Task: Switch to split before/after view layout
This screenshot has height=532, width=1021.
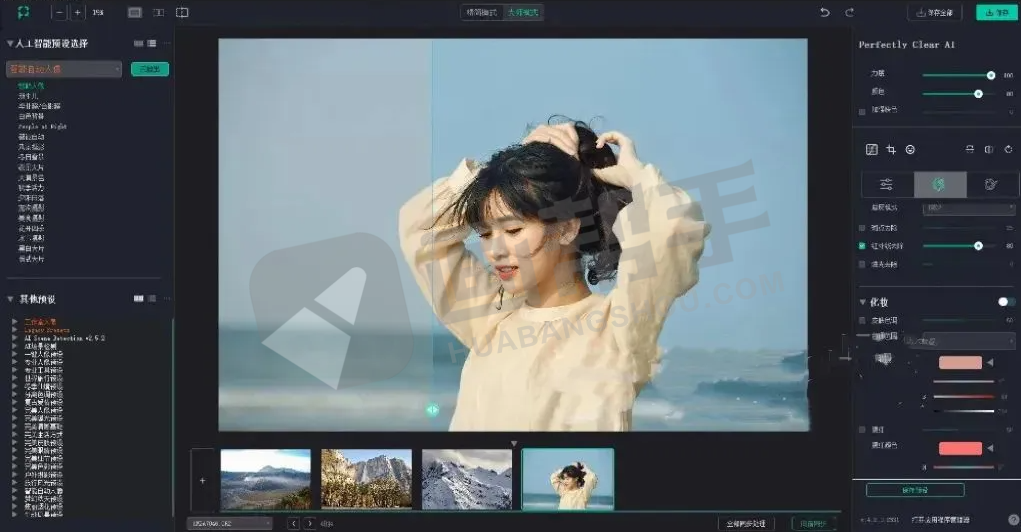Action: point(158,12)
